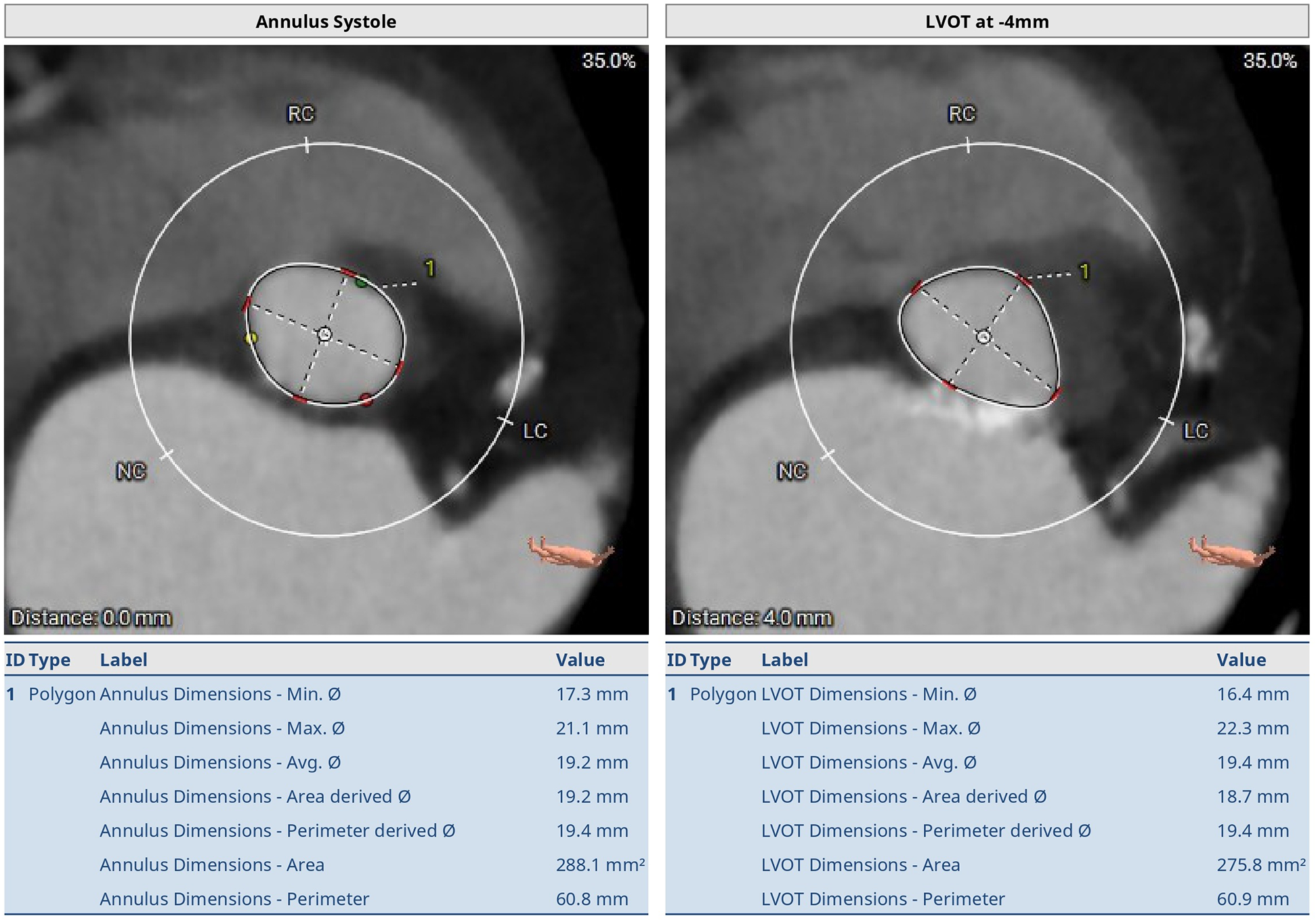Select the annulus center point crosshair
The image size is (1316, 920).
pyautogui.click(x=324, y=334)
